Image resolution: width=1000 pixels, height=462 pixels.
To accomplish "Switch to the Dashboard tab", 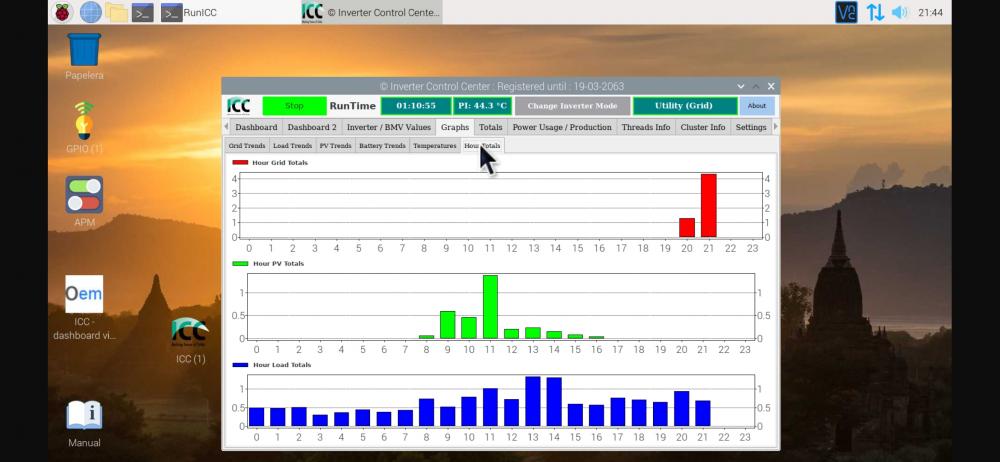I will point(256,127).
